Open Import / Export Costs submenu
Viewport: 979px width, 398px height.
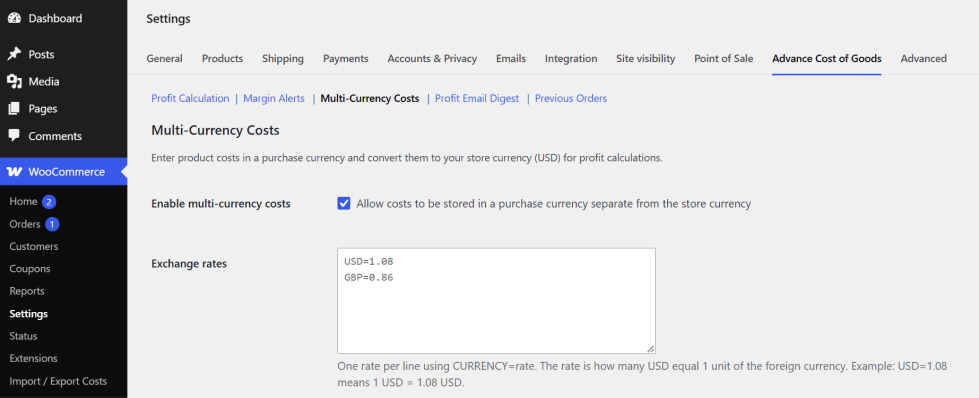tap(58, 381)
